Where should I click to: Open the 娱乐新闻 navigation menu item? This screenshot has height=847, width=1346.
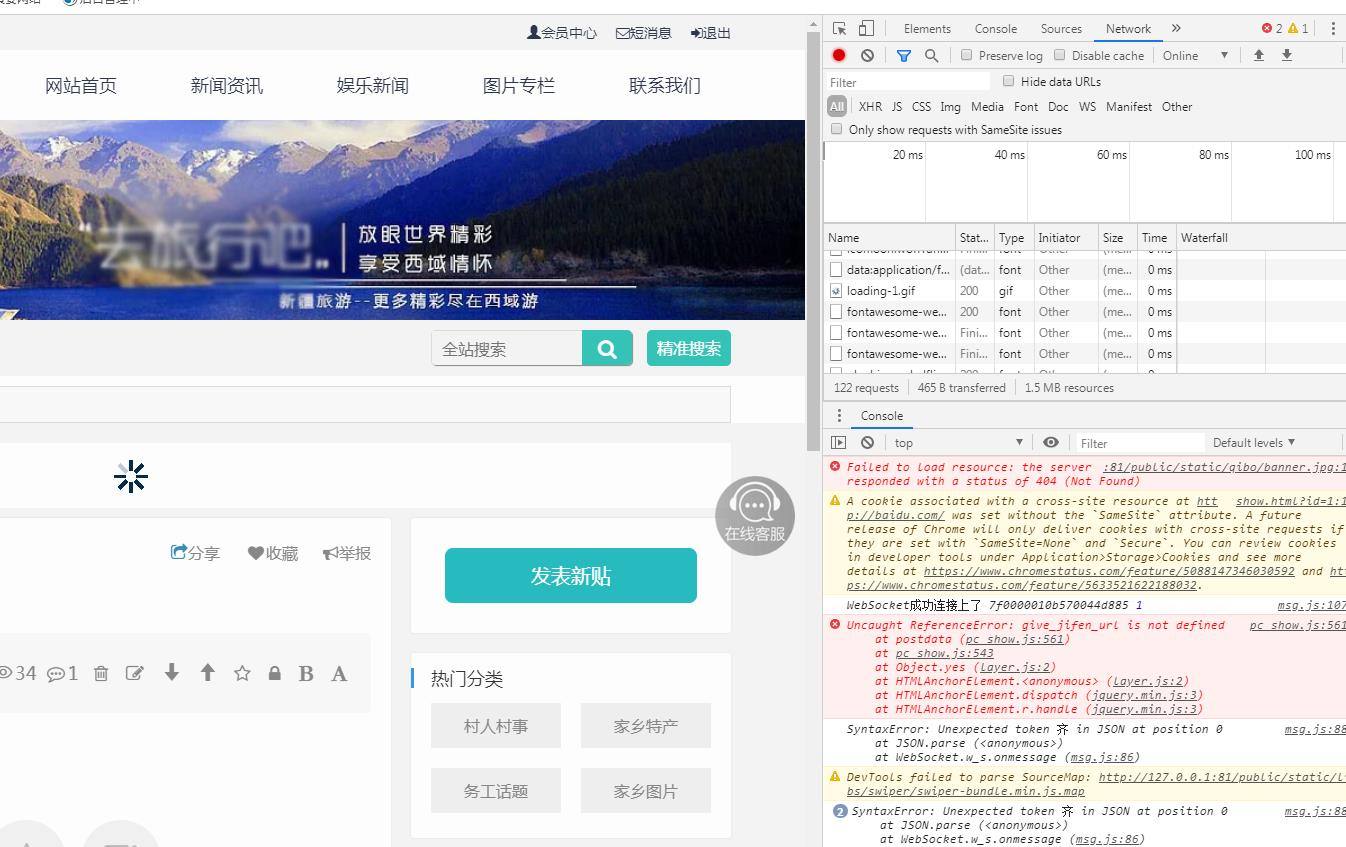tap(373, 86)
